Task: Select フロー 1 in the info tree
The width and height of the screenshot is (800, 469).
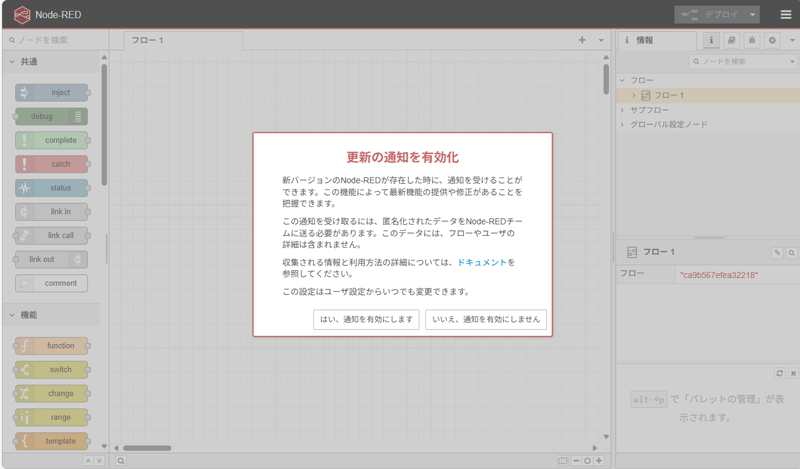Action: point(708,95)
